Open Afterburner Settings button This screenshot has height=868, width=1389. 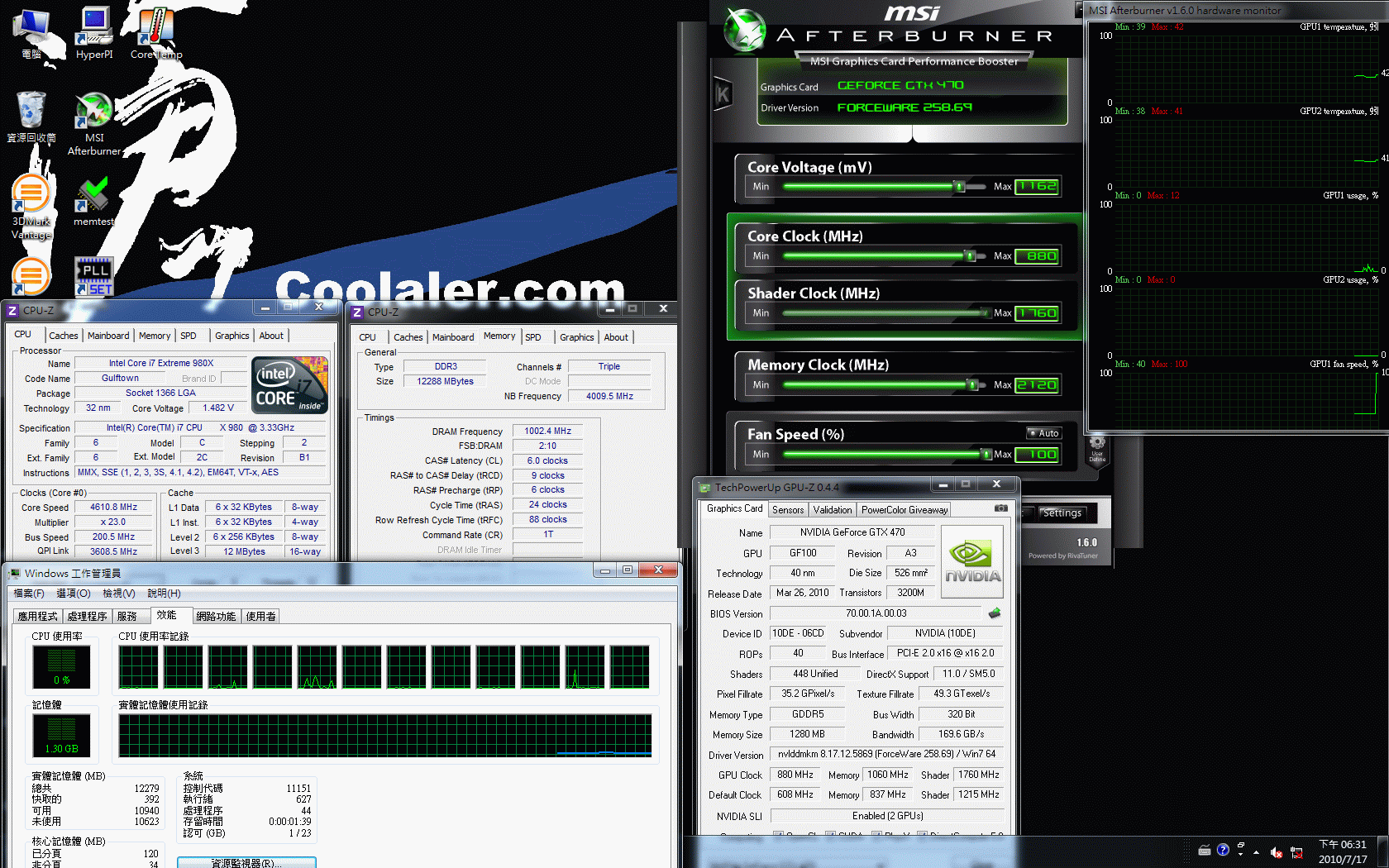click(1062, 513)
